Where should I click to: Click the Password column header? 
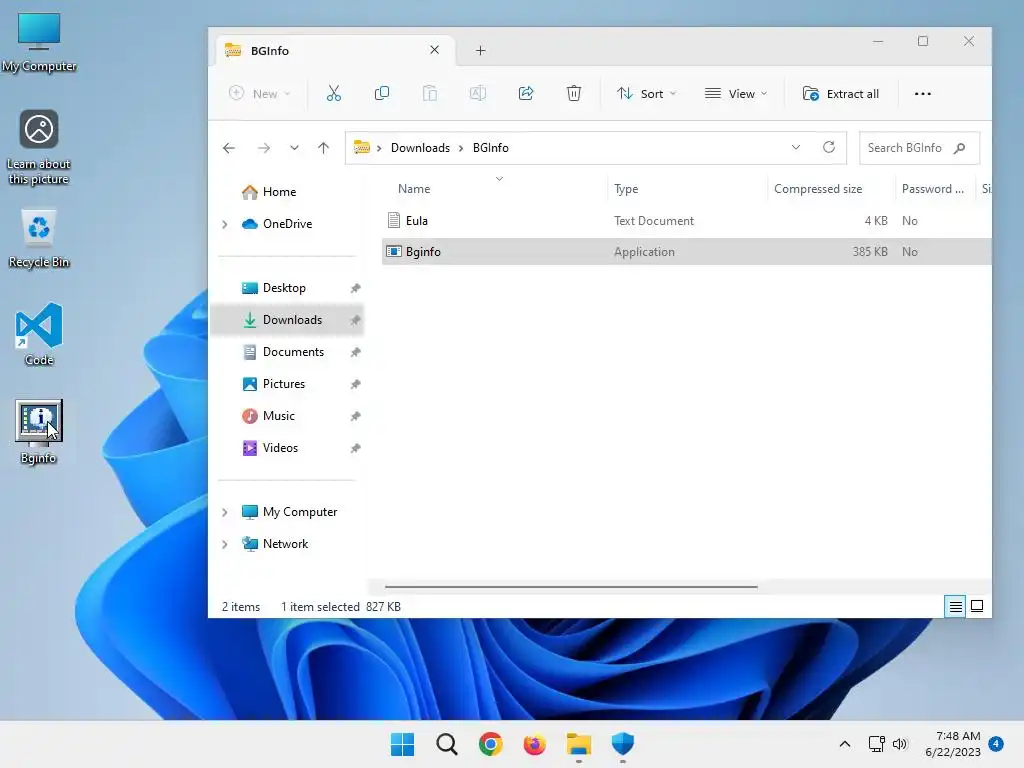click(933, 189)
